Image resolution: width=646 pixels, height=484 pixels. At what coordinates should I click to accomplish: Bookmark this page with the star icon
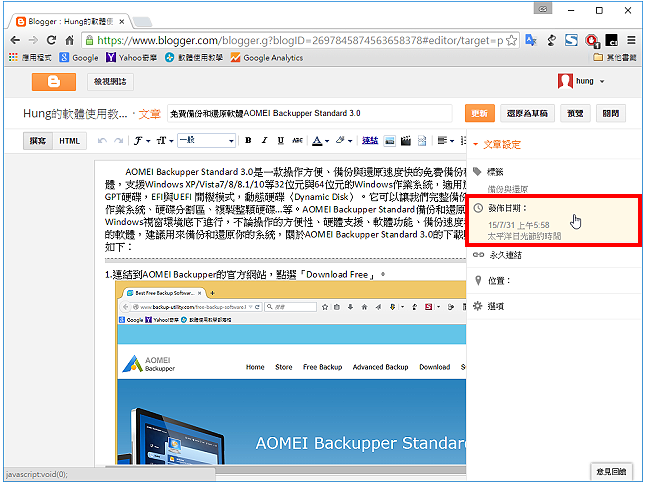tap(511, 40)
